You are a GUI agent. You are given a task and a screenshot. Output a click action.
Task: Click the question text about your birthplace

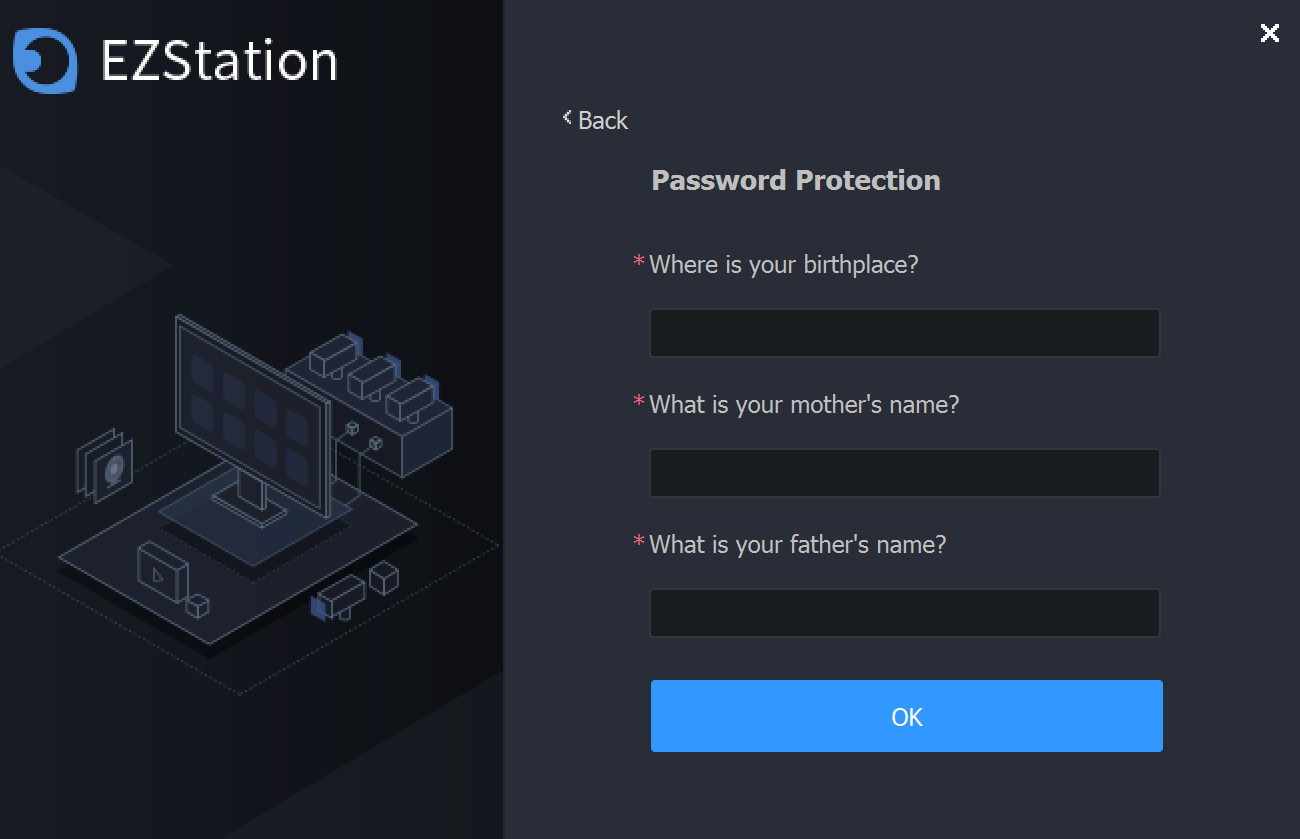(784, 264)
